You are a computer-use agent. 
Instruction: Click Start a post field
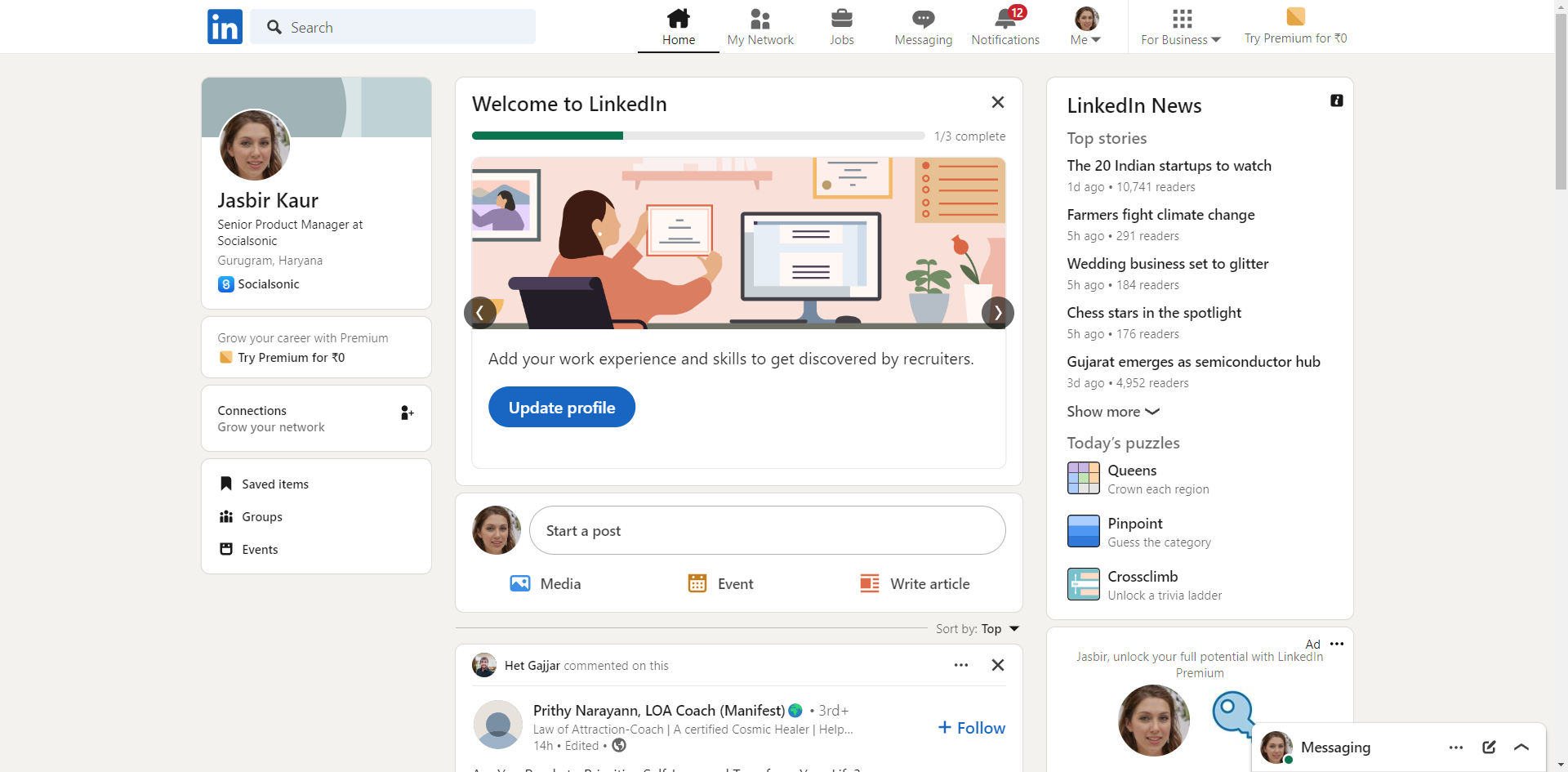click(x=768, y=530)
